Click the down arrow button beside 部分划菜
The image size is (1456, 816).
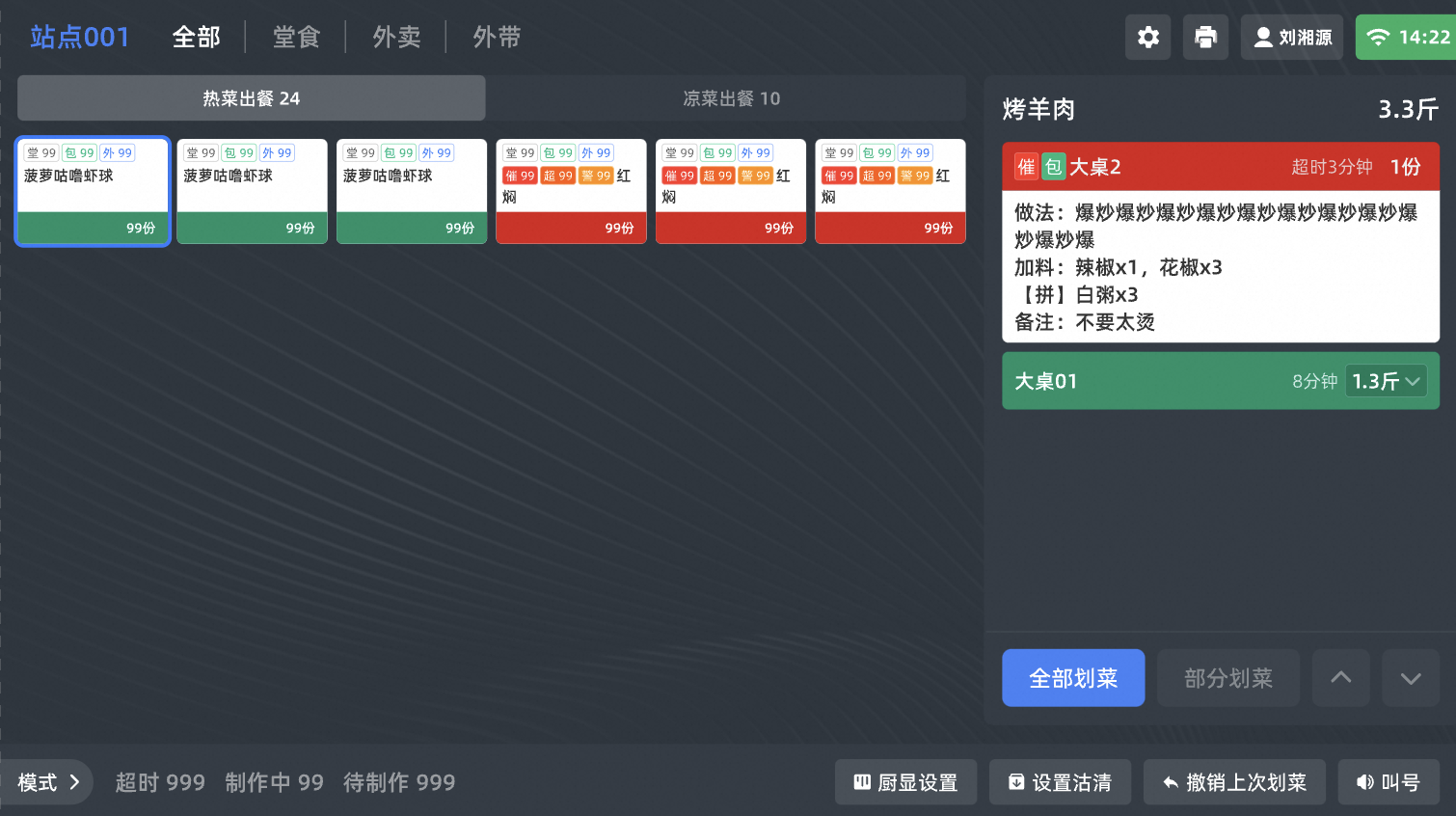[x=1411, y=678]
